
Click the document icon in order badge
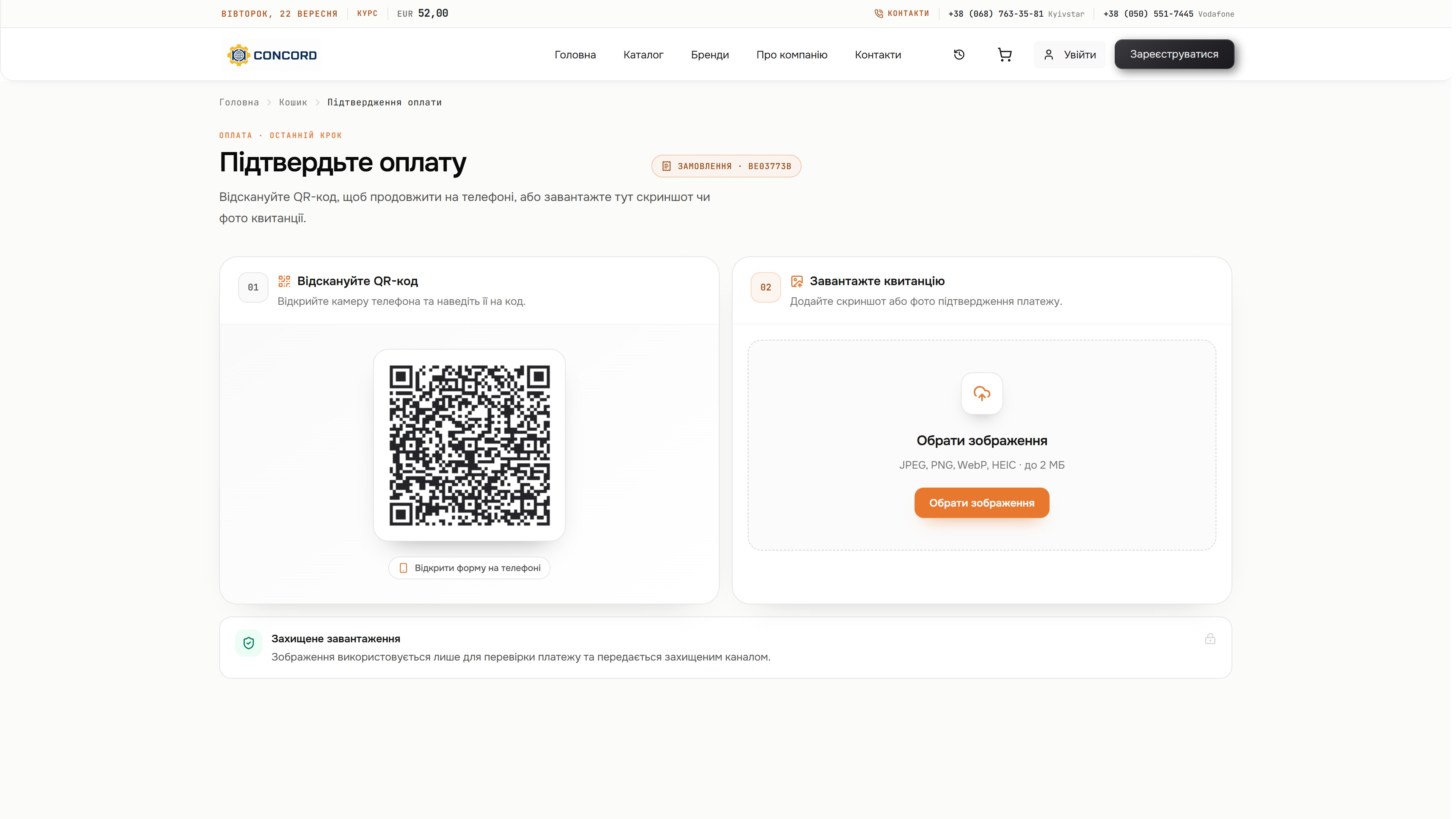tap(667, 166)
